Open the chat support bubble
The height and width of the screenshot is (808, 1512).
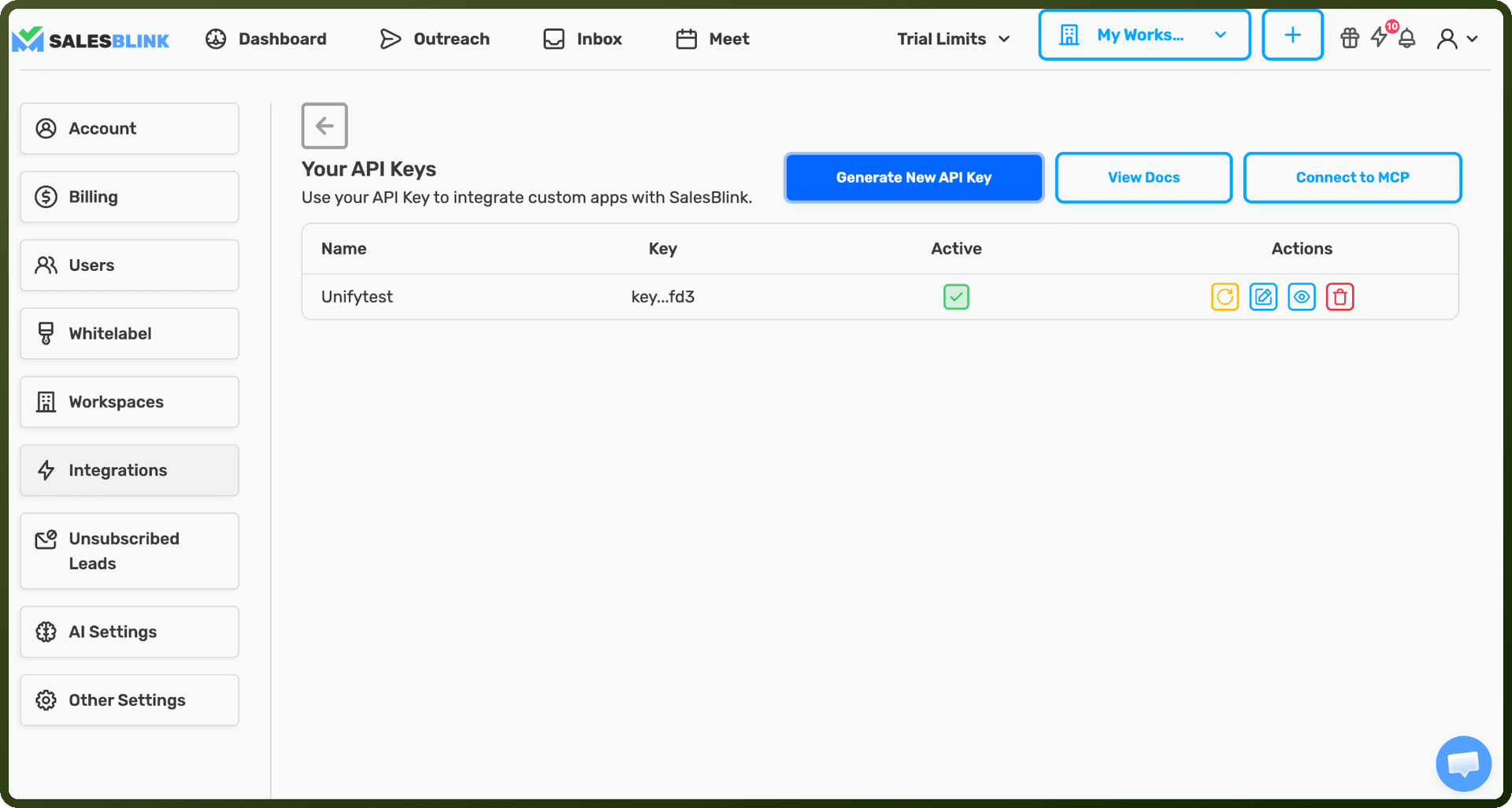point(1463,763)
